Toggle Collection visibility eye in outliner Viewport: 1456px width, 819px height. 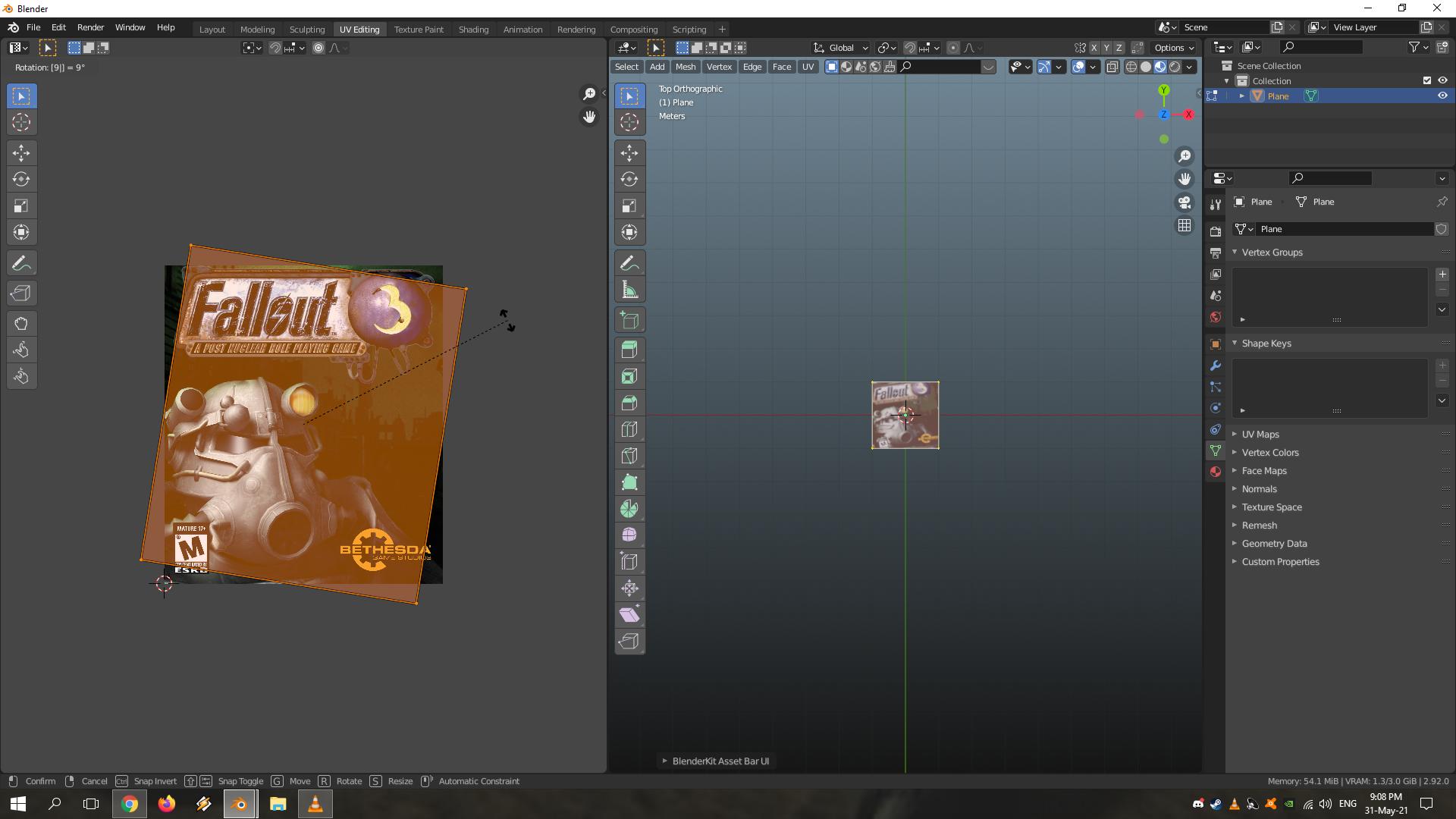pyautogui.click(x=1442, y=80)
